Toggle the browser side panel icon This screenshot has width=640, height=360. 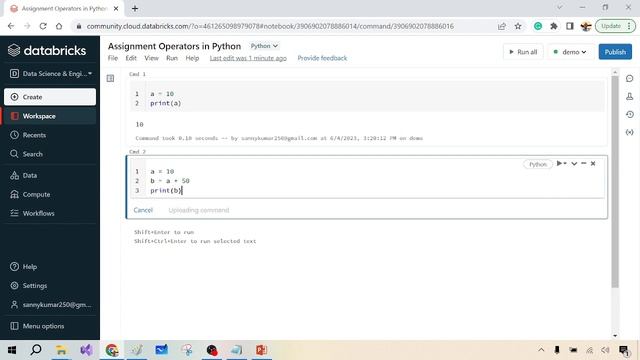(570, 26)
